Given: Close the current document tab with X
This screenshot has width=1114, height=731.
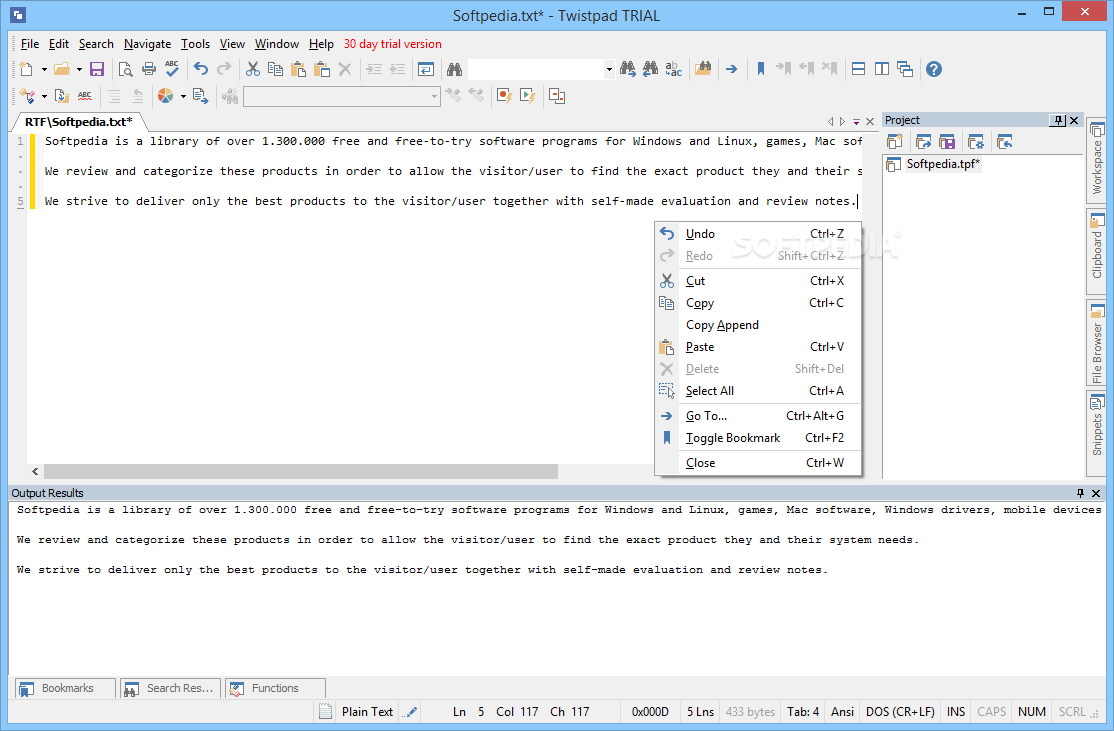Looking at the screenshot, I should pos(870,121).
